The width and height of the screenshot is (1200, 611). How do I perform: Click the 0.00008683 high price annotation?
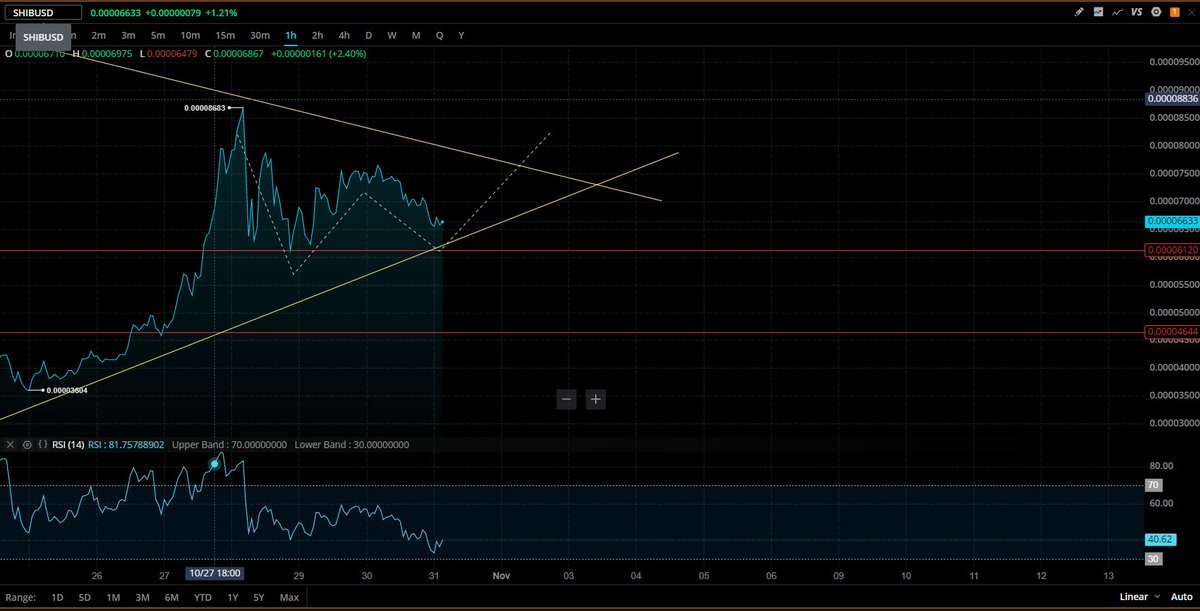click(x=206, y=108)
